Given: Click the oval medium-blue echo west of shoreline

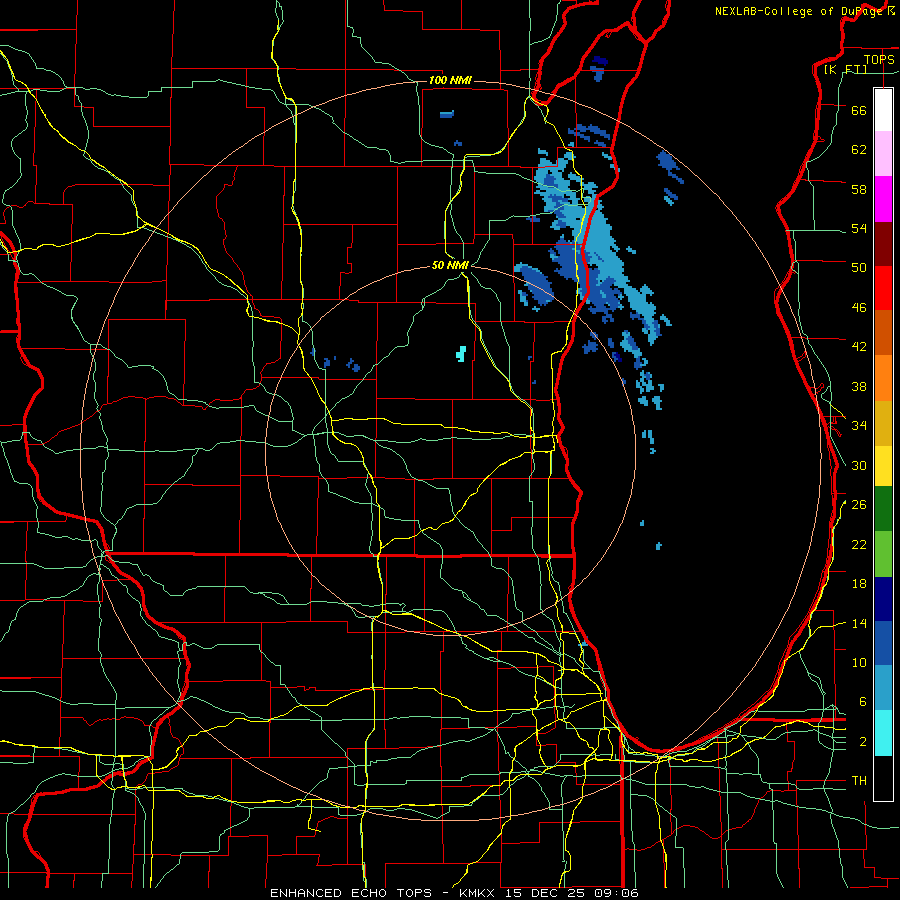Looking at the screenshot, I should (x=534, y=284).
